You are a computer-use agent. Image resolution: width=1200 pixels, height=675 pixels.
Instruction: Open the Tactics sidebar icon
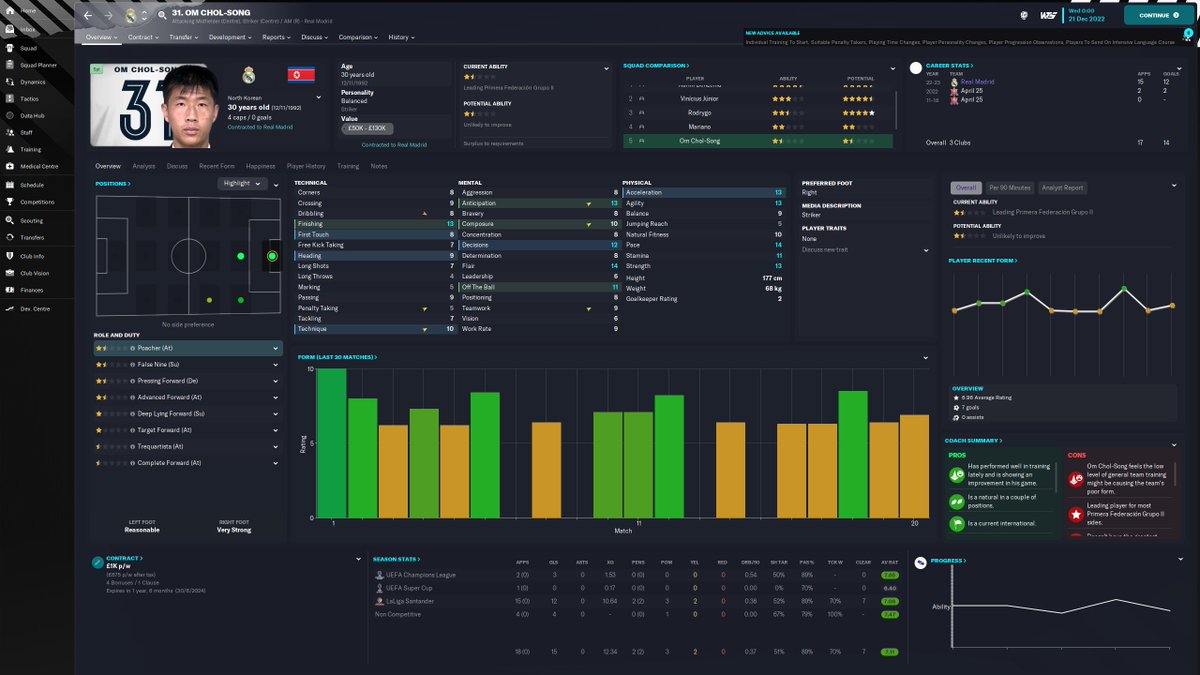pos(9,99)
